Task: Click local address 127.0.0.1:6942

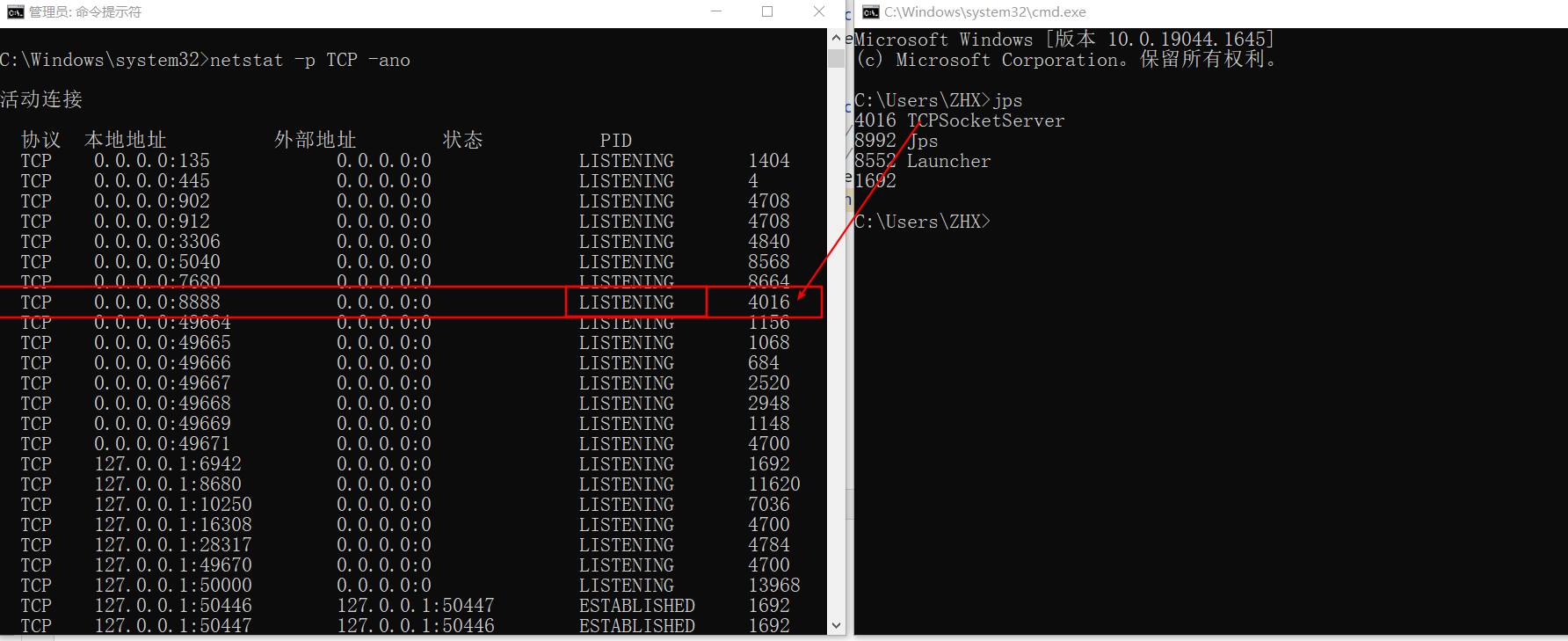Action: click(x=168, y=464)
